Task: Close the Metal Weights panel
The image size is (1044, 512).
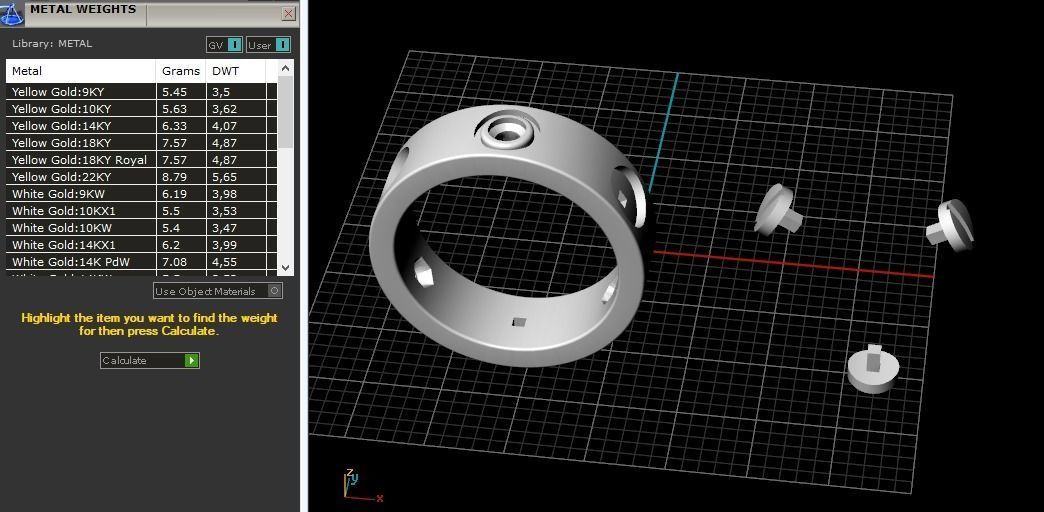Action: click(288, 13)
